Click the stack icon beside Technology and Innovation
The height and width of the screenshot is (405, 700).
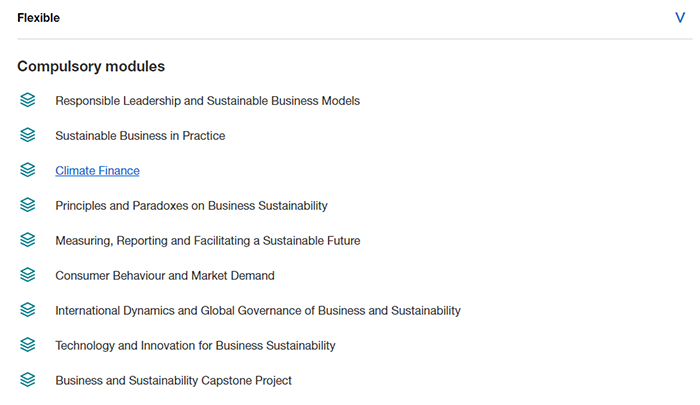(x=28, y=345)
